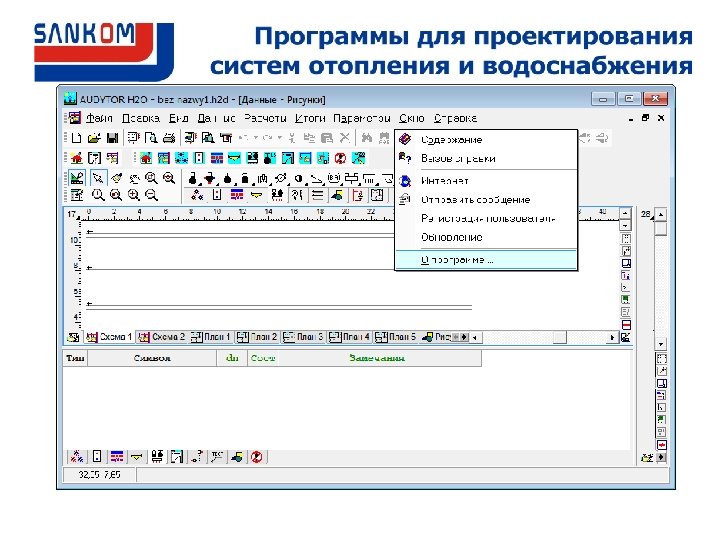Click the Интернет globe icon in menu
The image size is (720, 540).
[x=405, y=181]
